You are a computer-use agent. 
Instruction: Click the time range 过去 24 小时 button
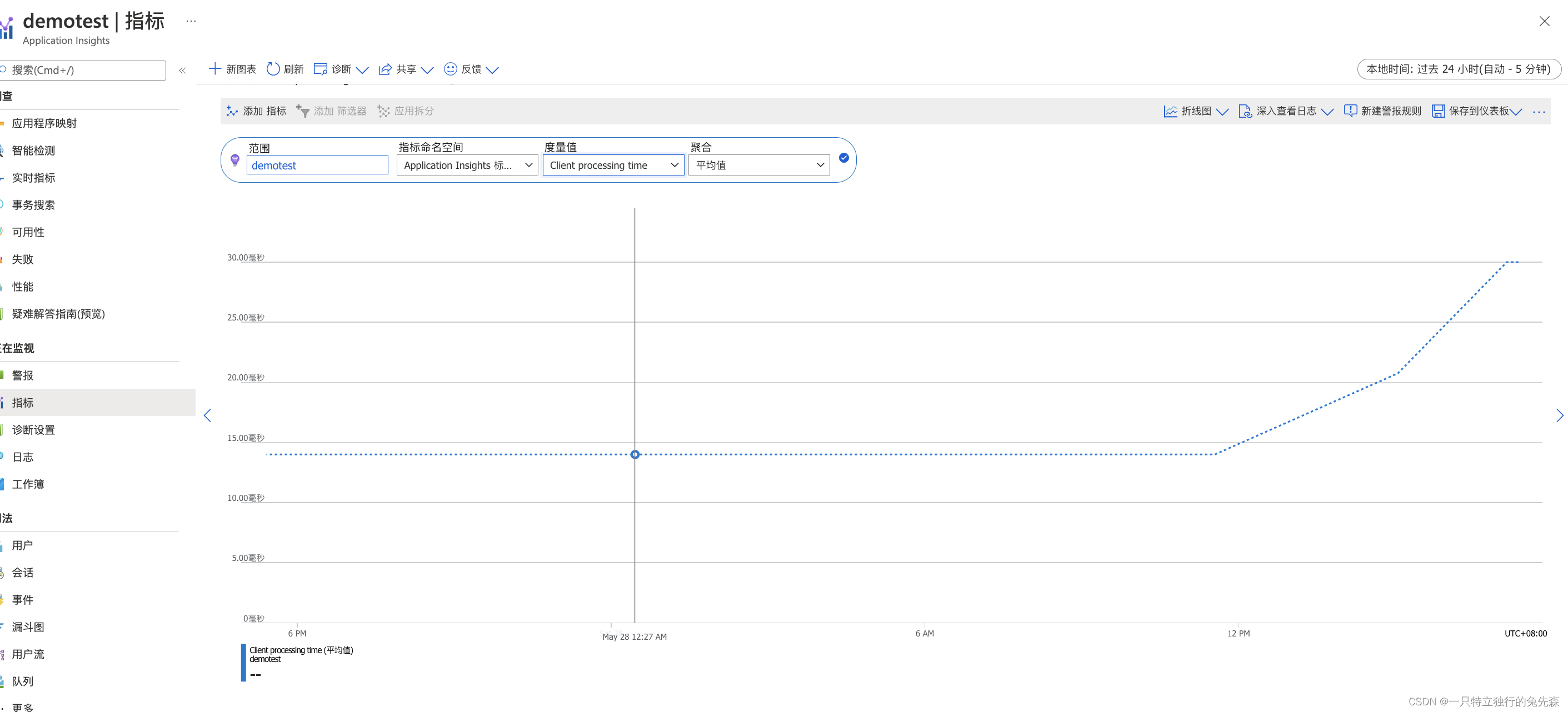tap(1458, 69)
